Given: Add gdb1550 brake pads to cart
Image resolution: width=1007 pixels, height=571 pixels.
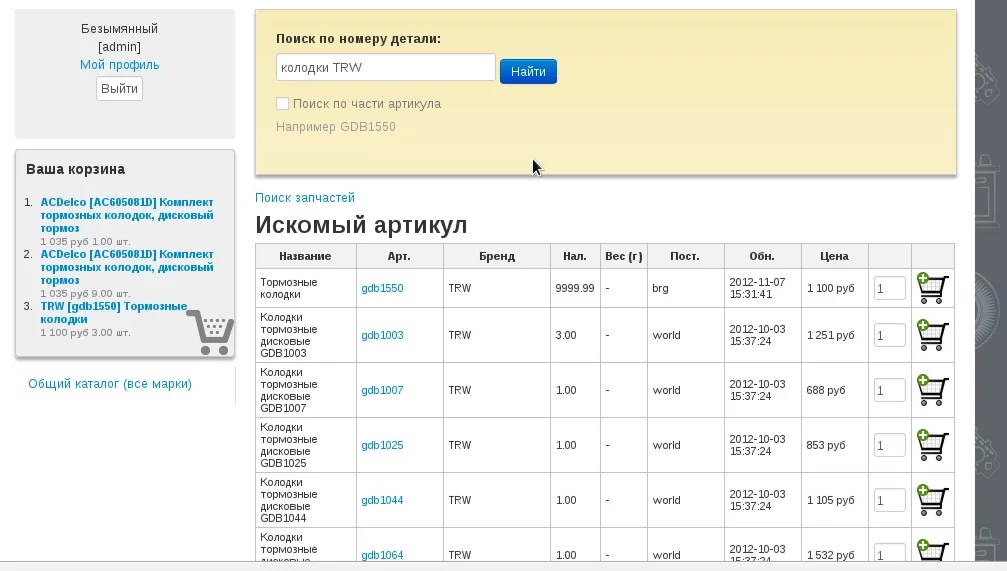Looking at the screenshot, I should point(932,288).
